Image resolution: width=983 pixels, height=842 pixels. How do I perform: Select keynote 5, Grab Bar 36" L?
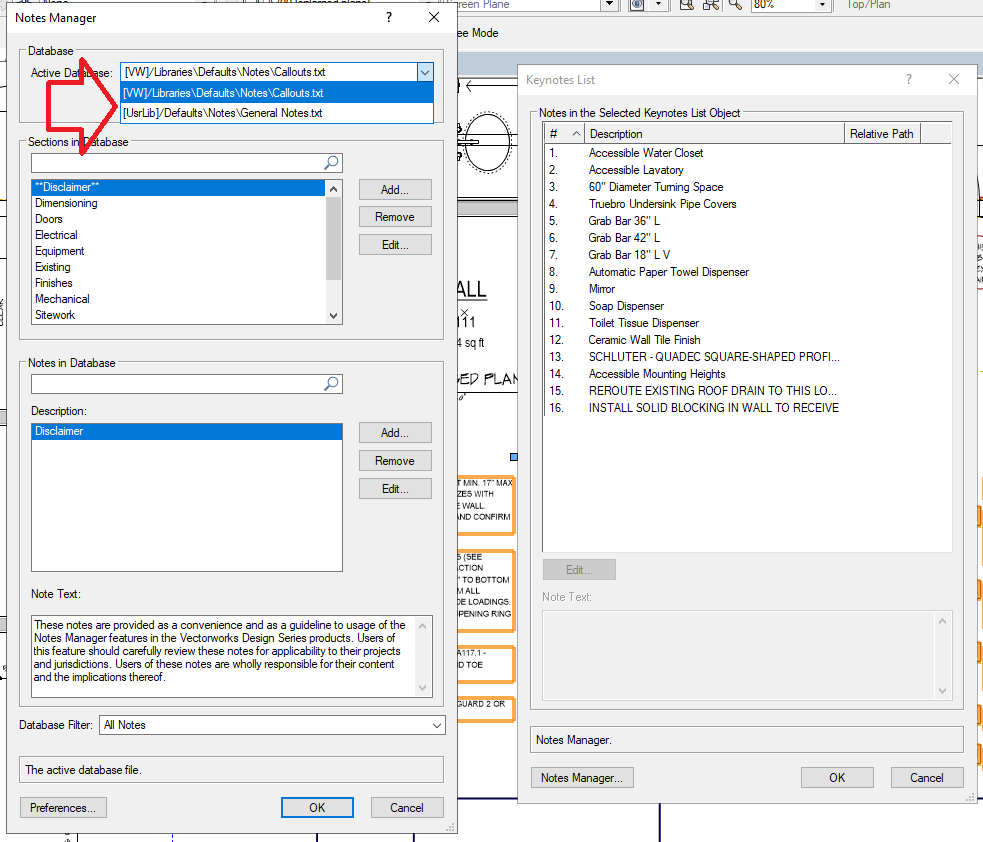tap(624, 221)
